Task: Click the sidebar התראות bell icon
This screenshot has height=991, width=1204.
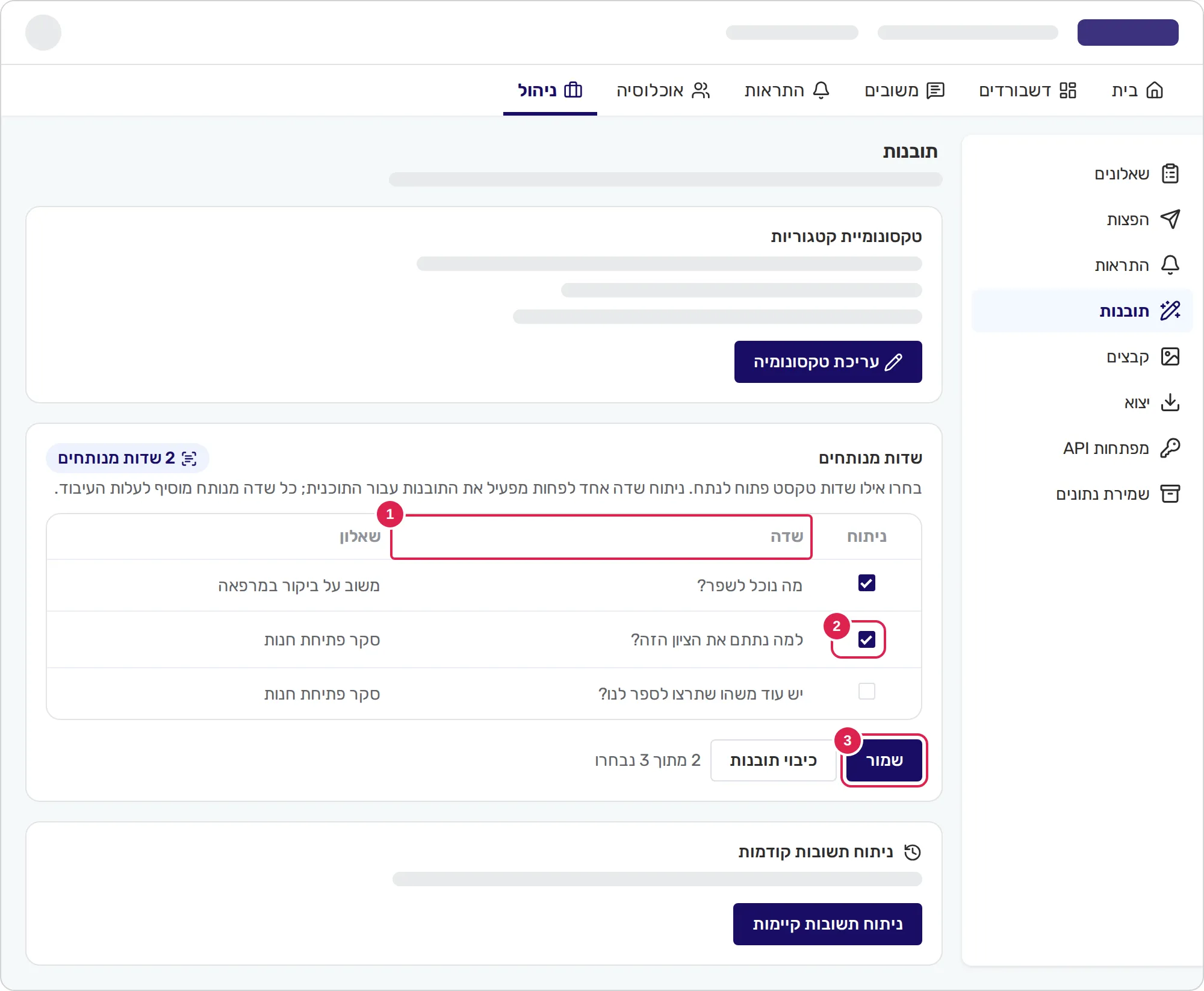Action: 1170,265
